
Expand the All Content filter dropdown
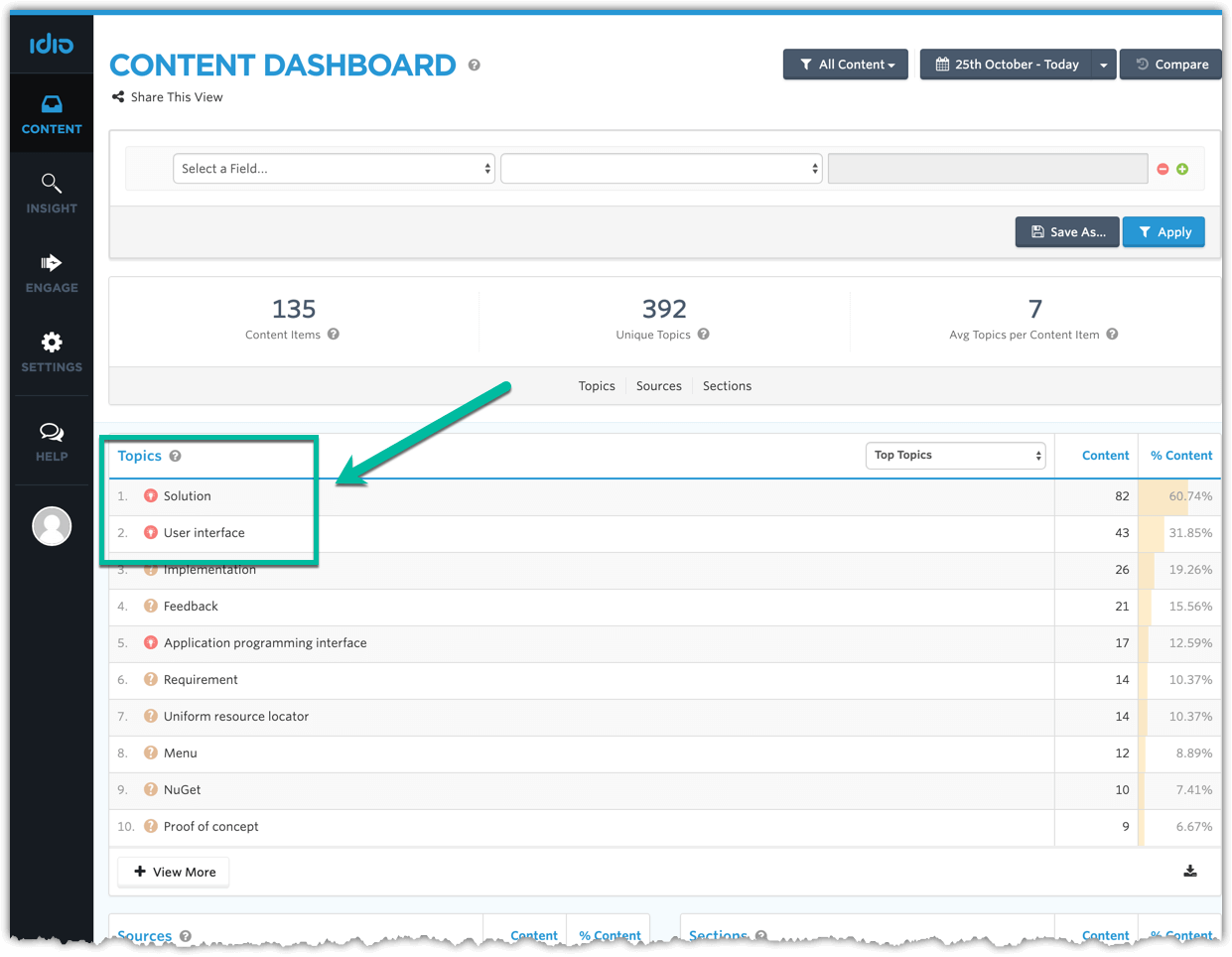click(x=846, y=65)
